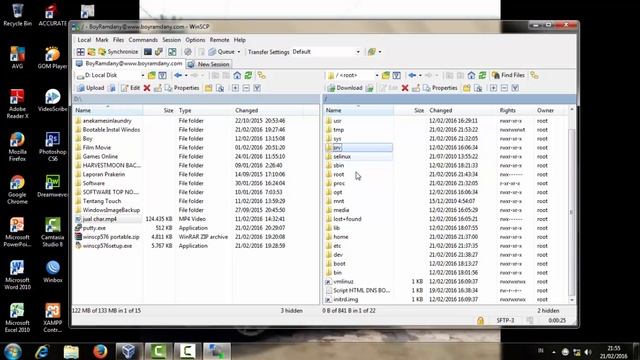Click local panel Open Directory folder icon

click(152, 75)
